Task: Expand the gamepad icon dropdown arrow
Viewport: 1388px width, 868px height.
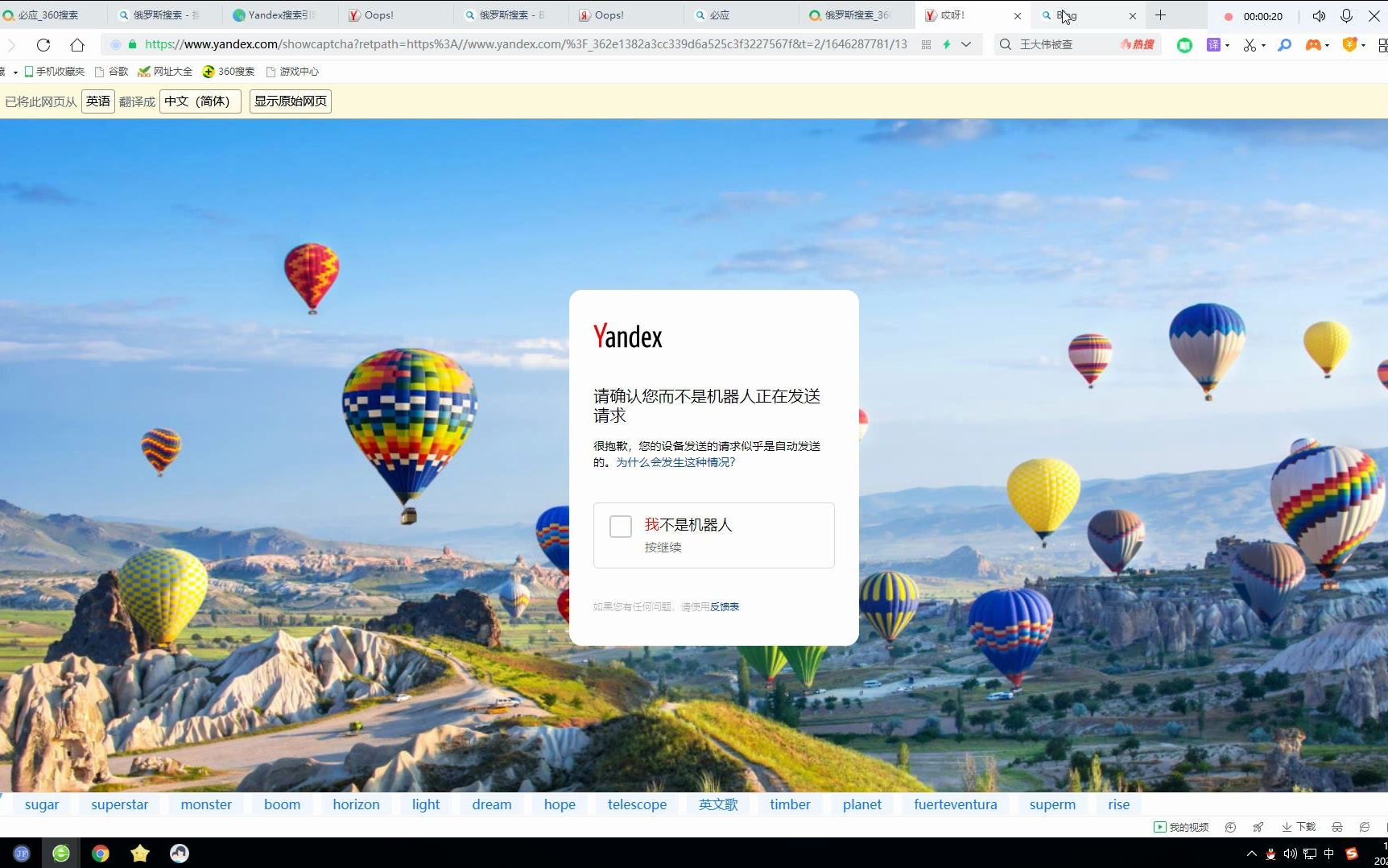Action: tap(1327, 46)
